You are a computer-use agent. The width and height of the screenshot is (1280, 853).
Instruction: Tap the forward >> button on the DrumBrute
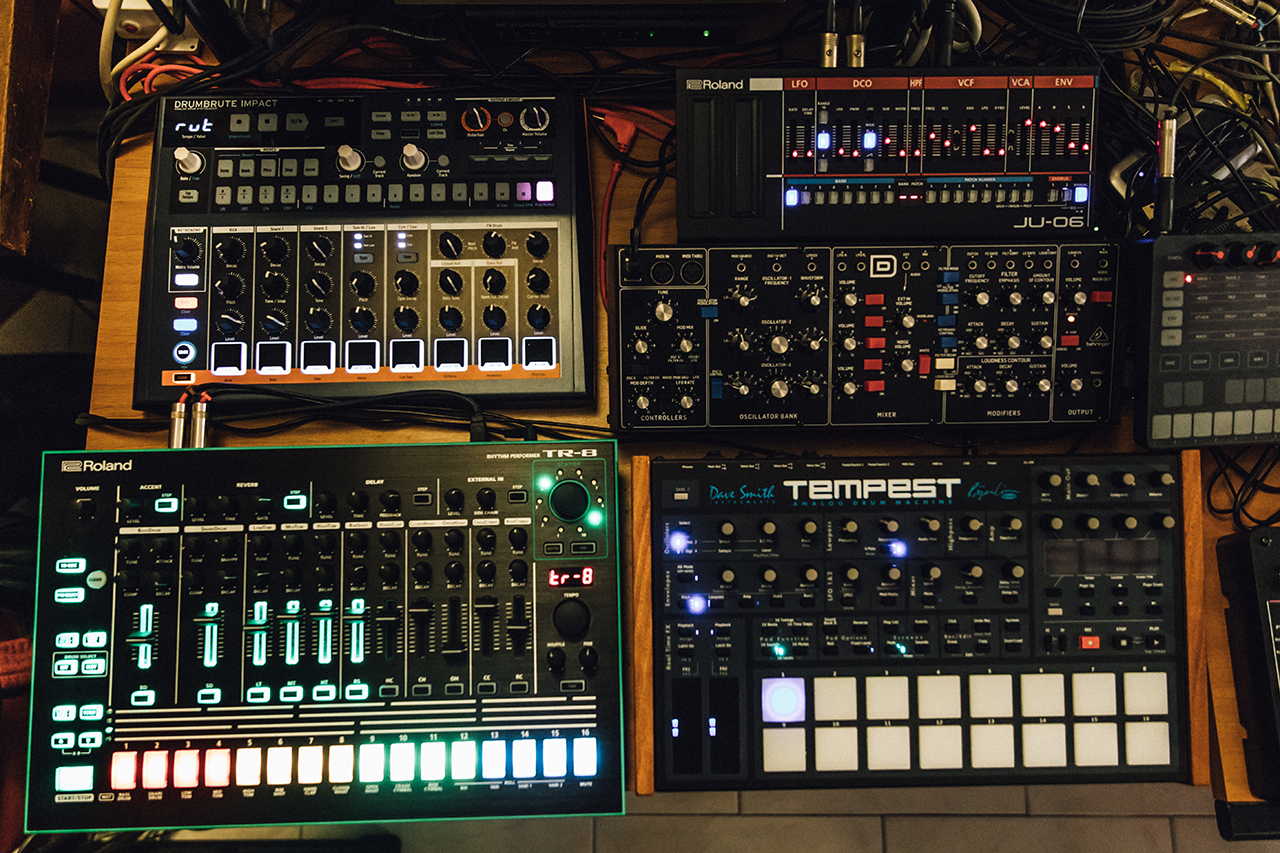tap(436, 116)
